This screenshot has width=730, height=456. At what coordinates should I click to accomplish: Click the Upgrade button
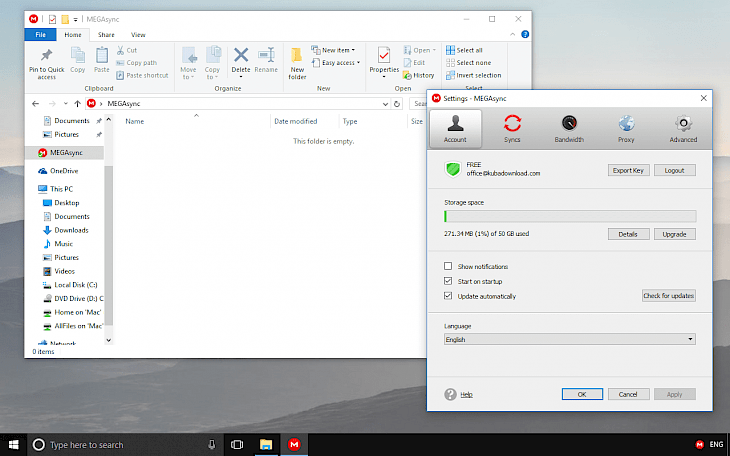point(675,234)
